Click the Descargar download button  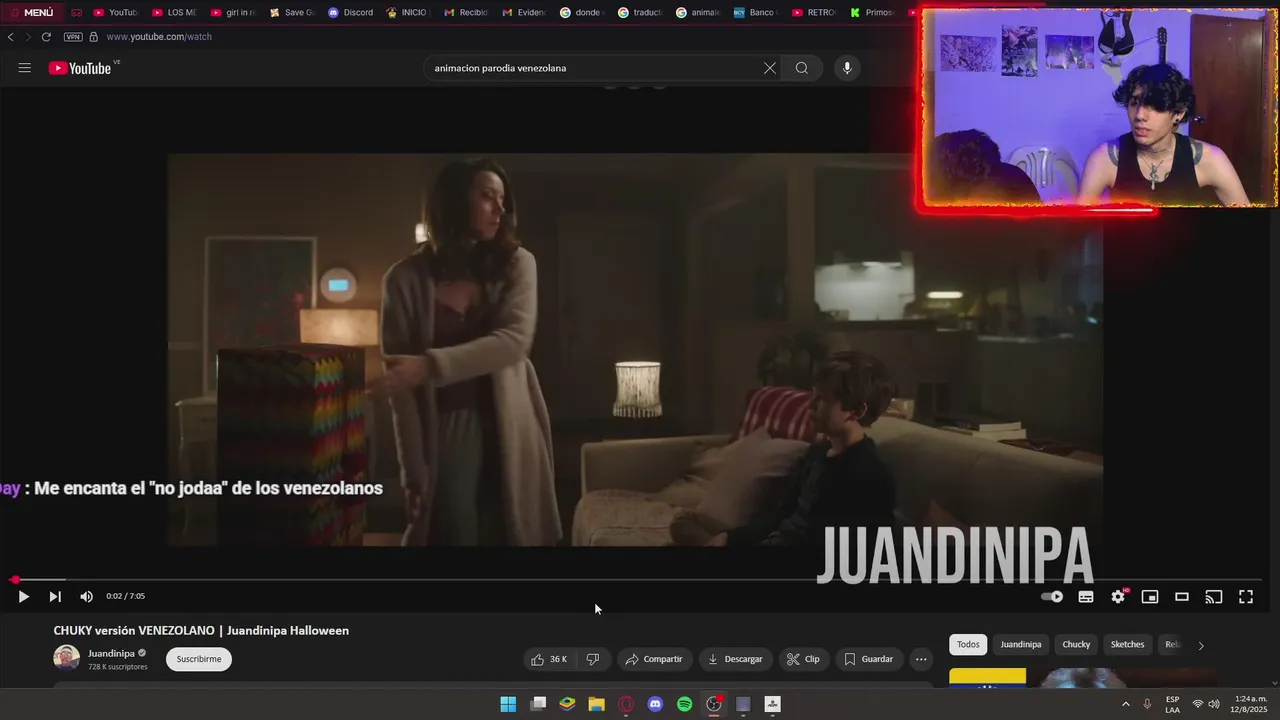pos(735,659)
